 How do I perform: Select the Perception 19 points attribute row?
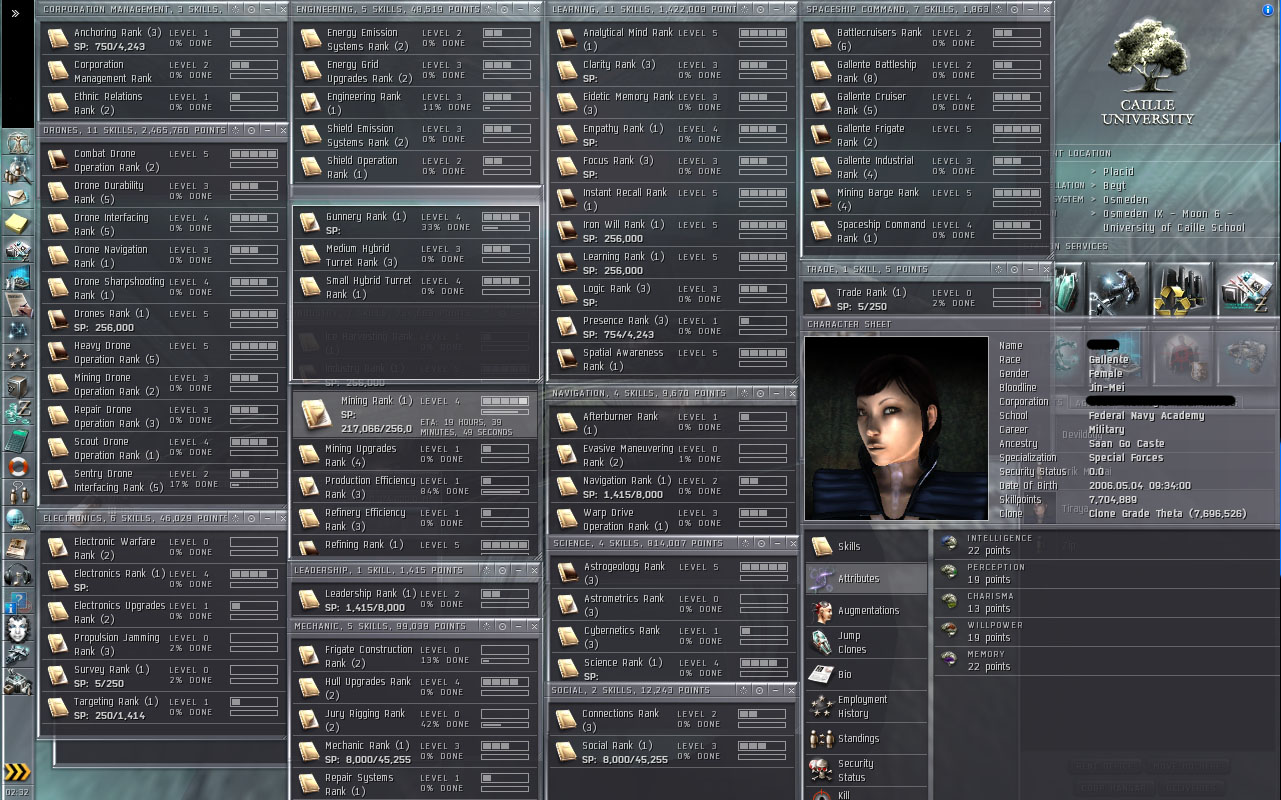tap(1107, 573)
